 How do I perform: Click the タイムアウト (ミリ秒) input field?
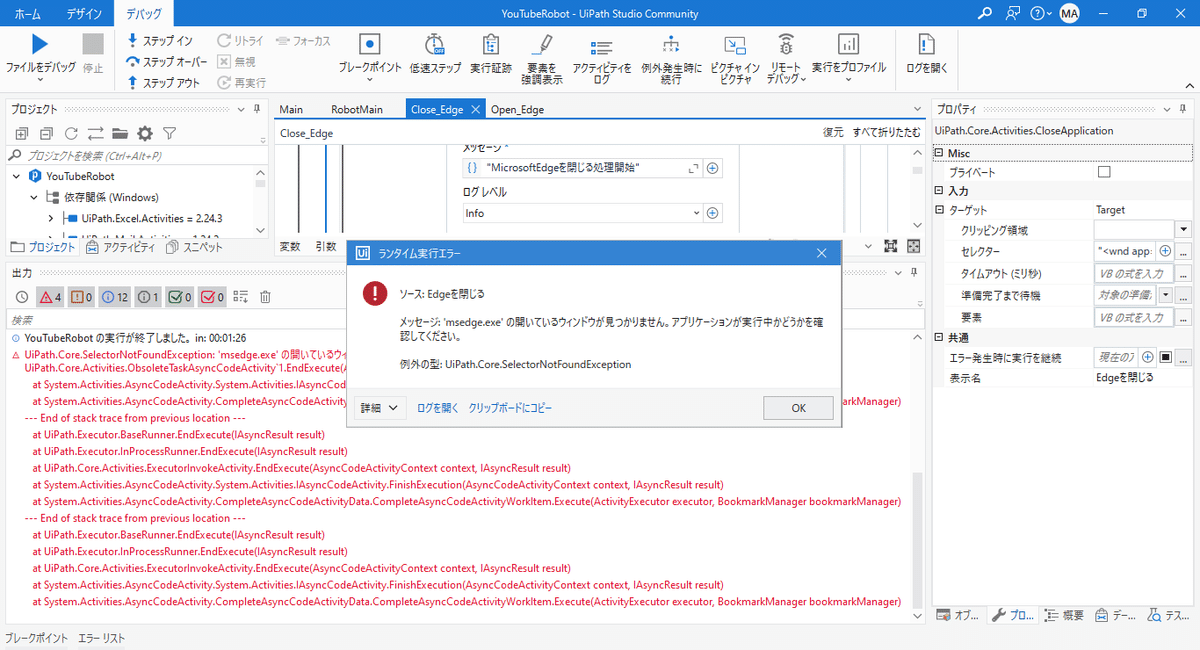tap(1133, 273)
